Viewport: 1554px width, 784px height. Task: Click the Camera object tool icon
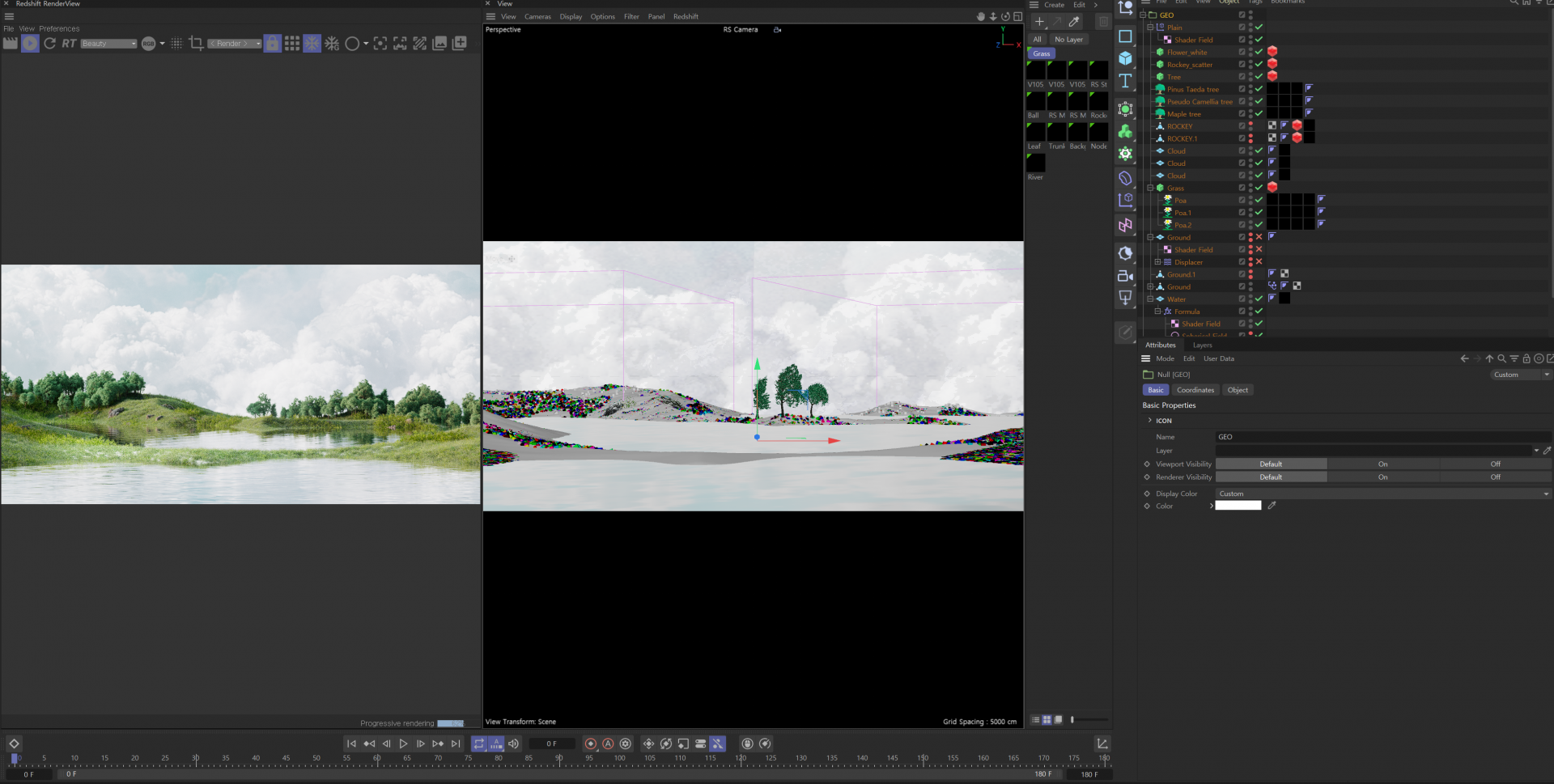click(x=1125, y=276)
